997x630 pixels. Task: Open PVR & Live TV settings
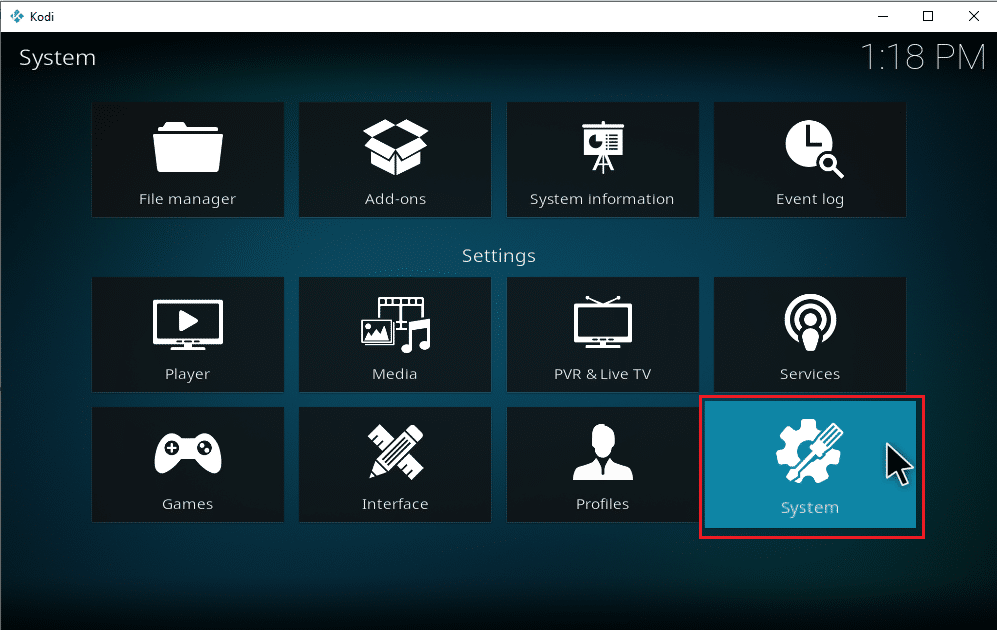[x=602, y=334]
